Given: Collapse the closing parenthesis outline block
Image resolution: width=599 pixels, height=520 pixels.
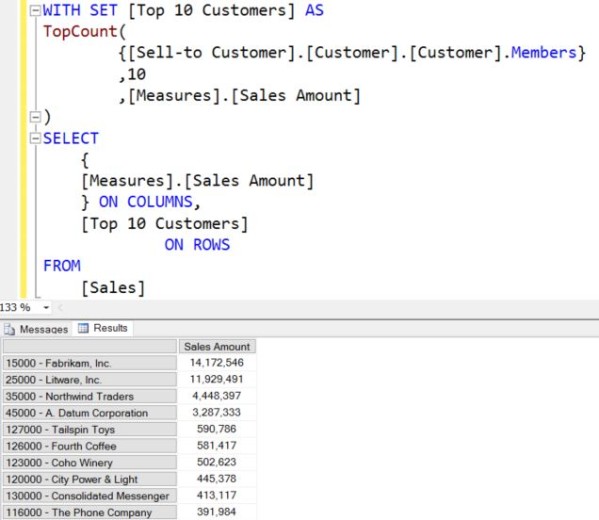Looking at the screenshot, I should coord(35,117).
